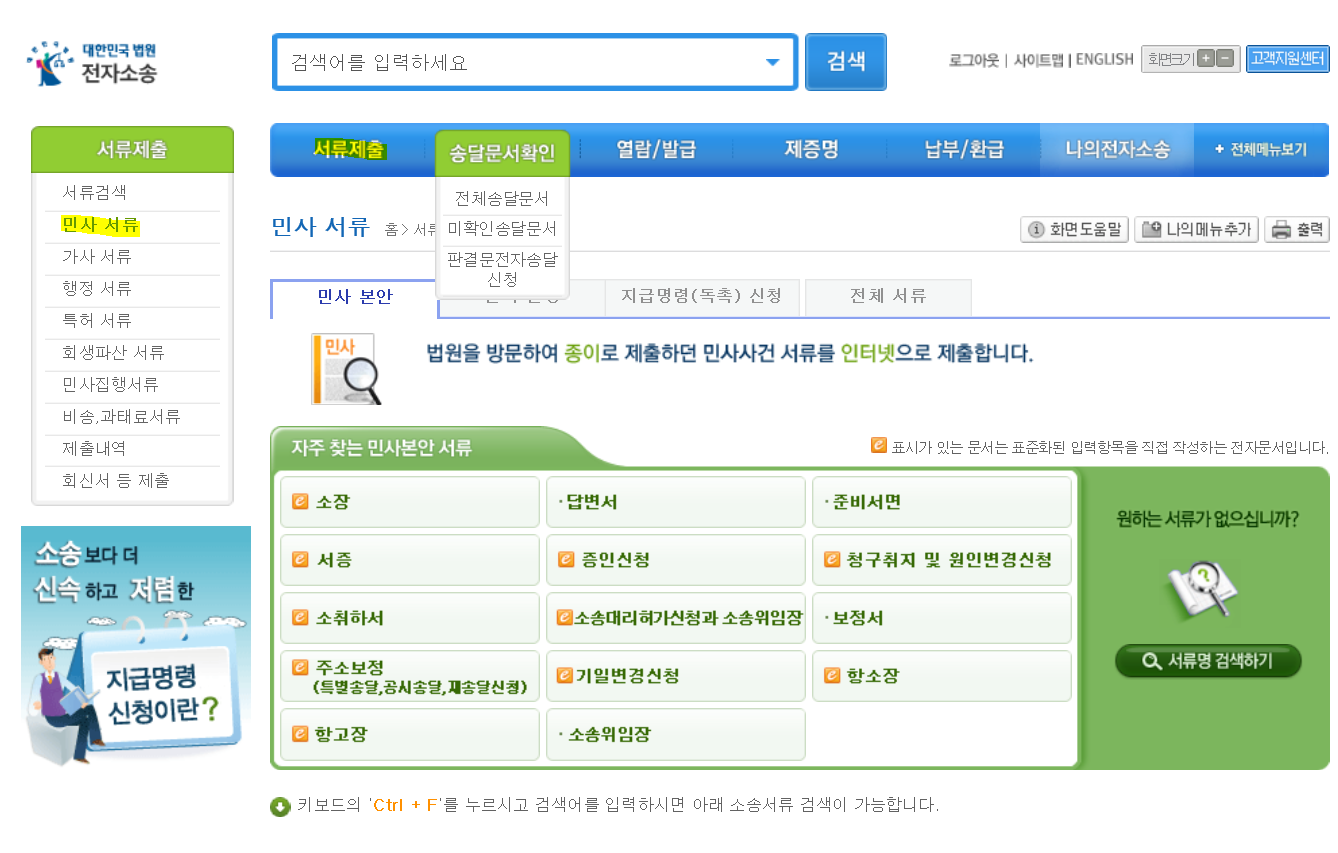Open the 나의전자소송 top menu

pos(1117,150)
